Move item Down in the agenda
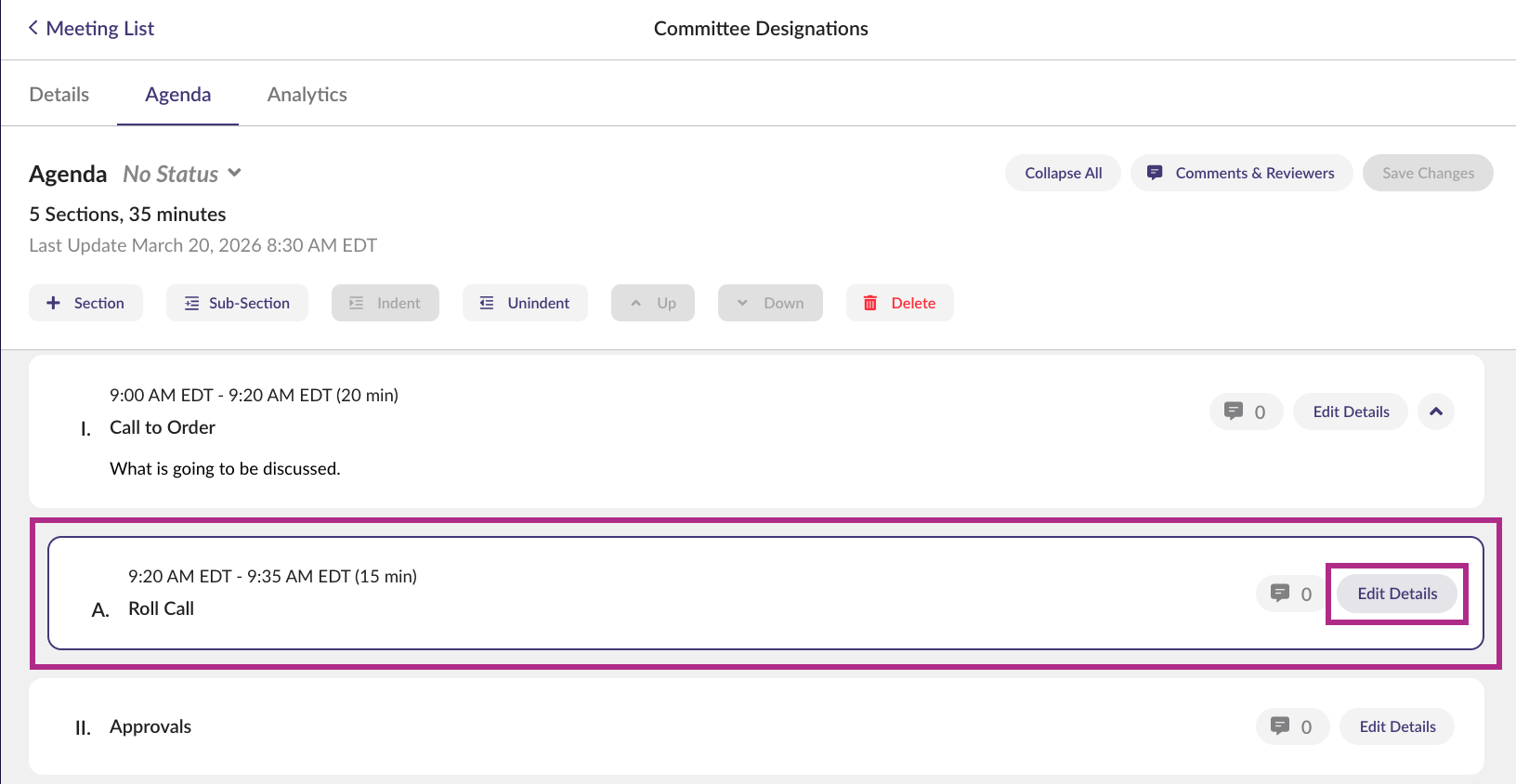Screen dimensions: 1516x784 pyautogui.click(x=770, y=303)
